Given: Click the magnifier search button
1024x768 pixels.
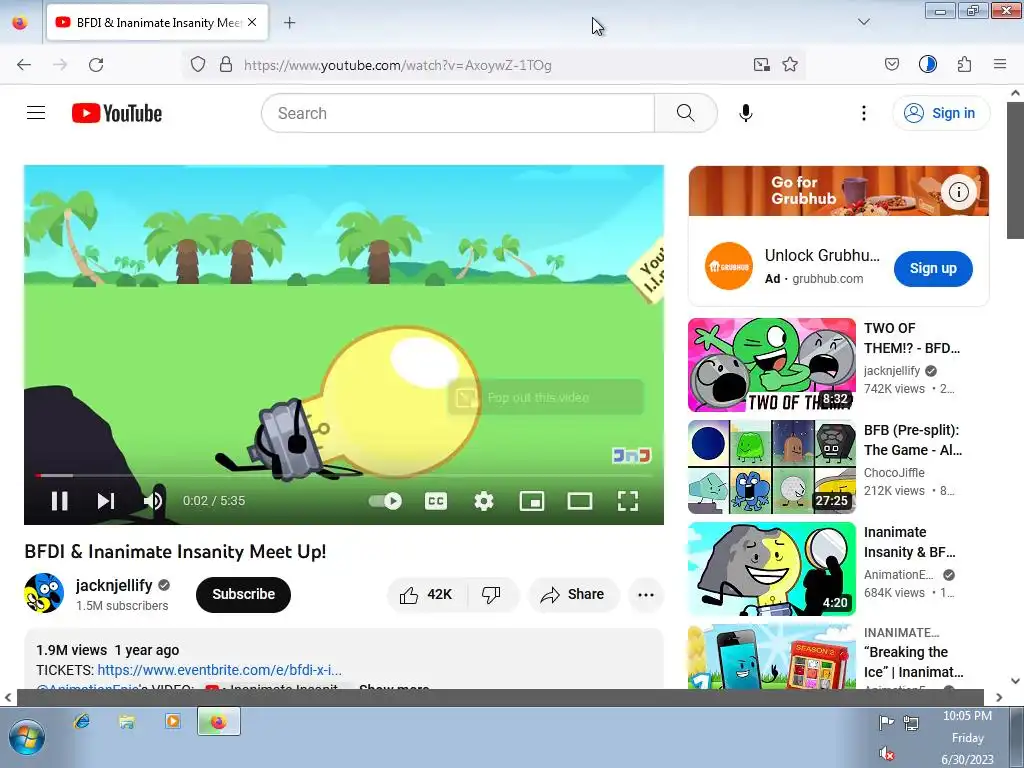Looking at the screenshot, I should click(686, 113).
